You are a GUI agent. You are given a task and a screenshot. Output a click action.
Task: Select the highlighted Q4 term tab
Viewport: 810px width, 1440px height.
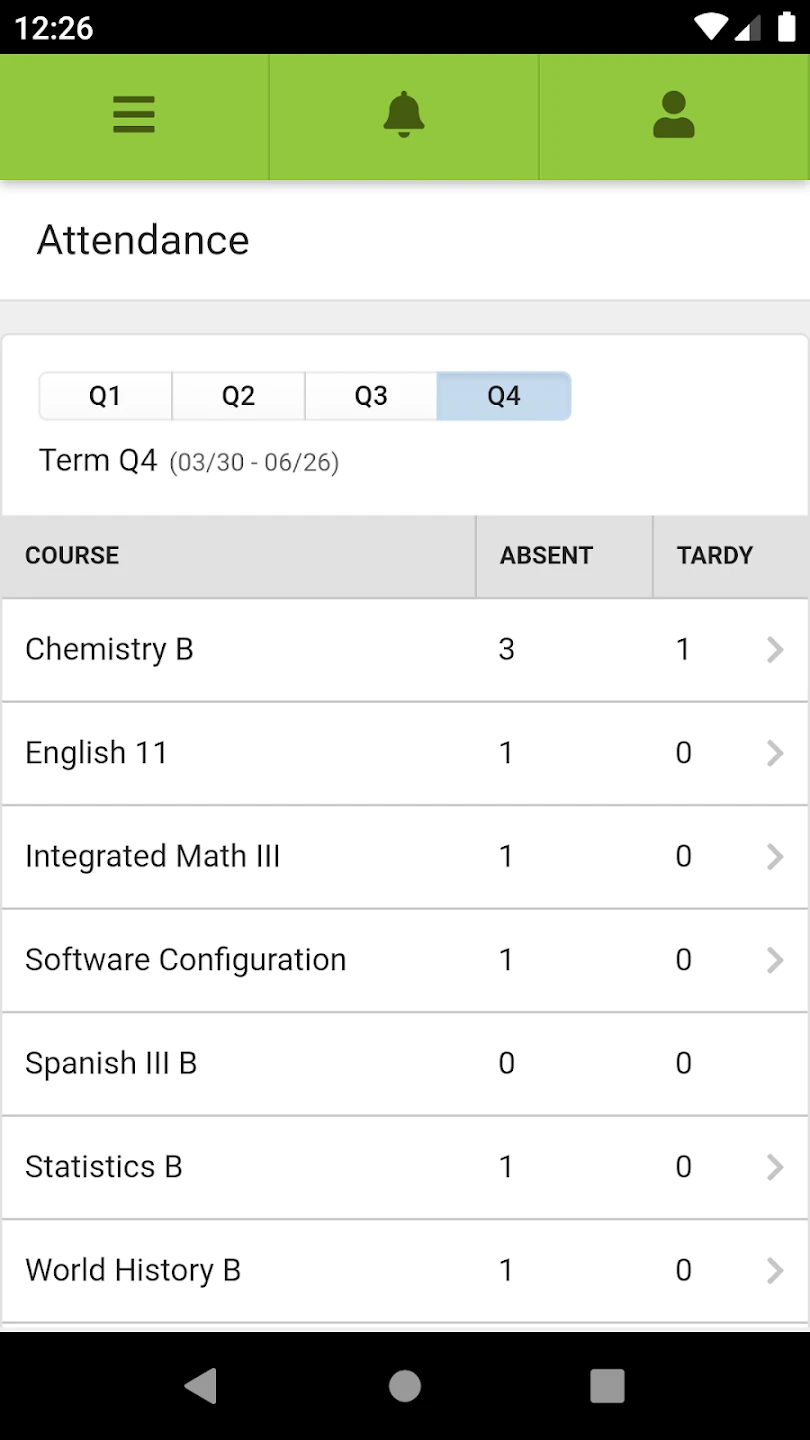point(504,396)
